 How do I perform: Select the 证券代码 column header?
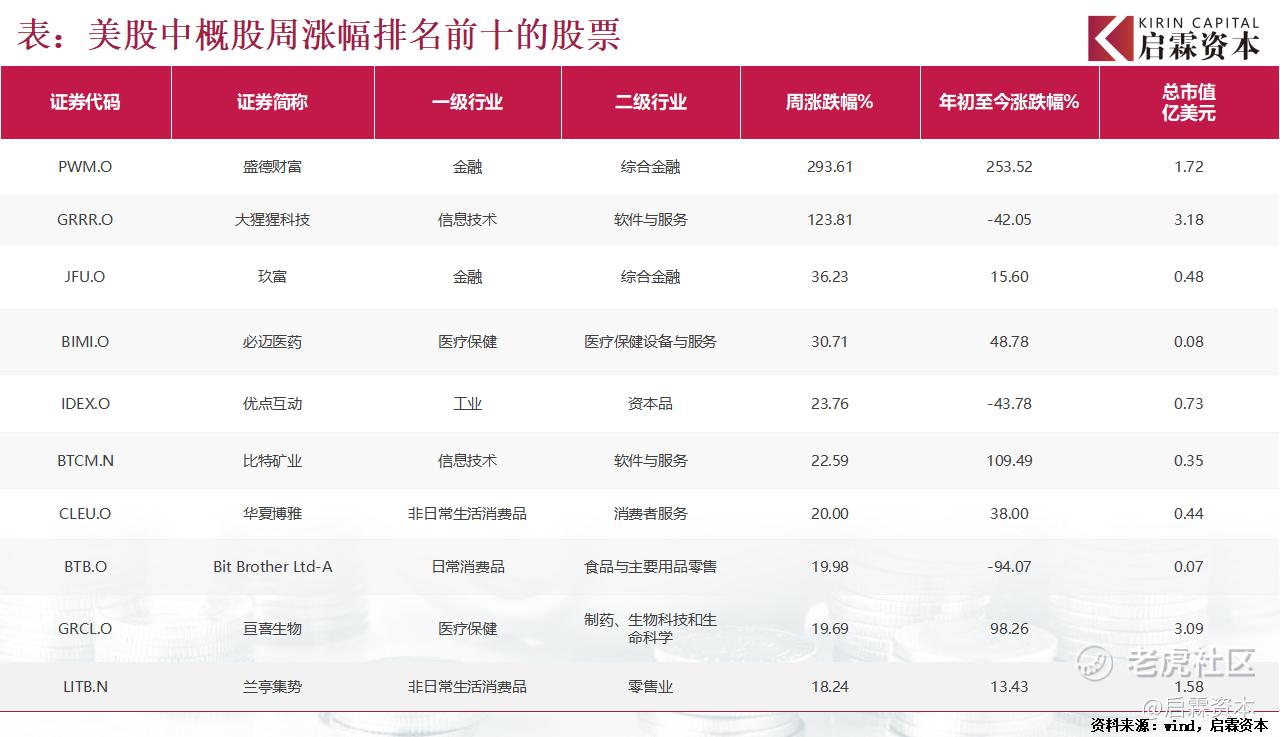point(85,102)
